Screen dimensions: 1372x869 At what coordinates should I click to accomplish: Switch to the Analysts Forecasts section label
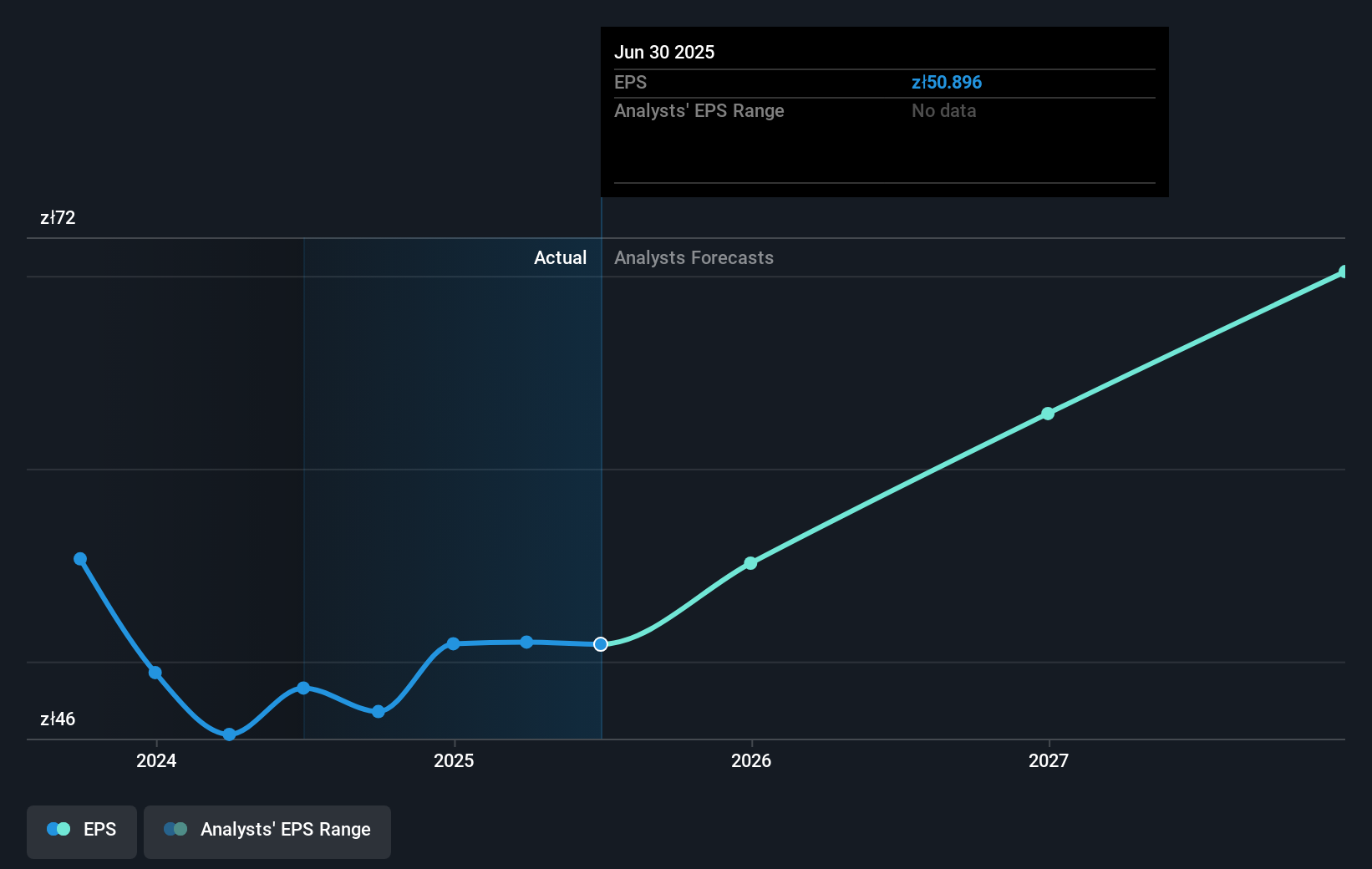pyautogui.click(x=694, y=257)
